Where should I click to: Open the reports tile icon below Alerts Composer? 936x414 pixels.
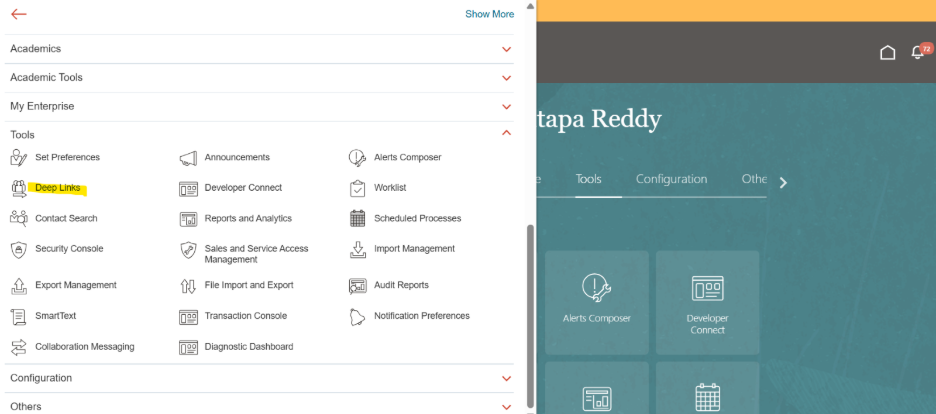(x=596, y=398)
